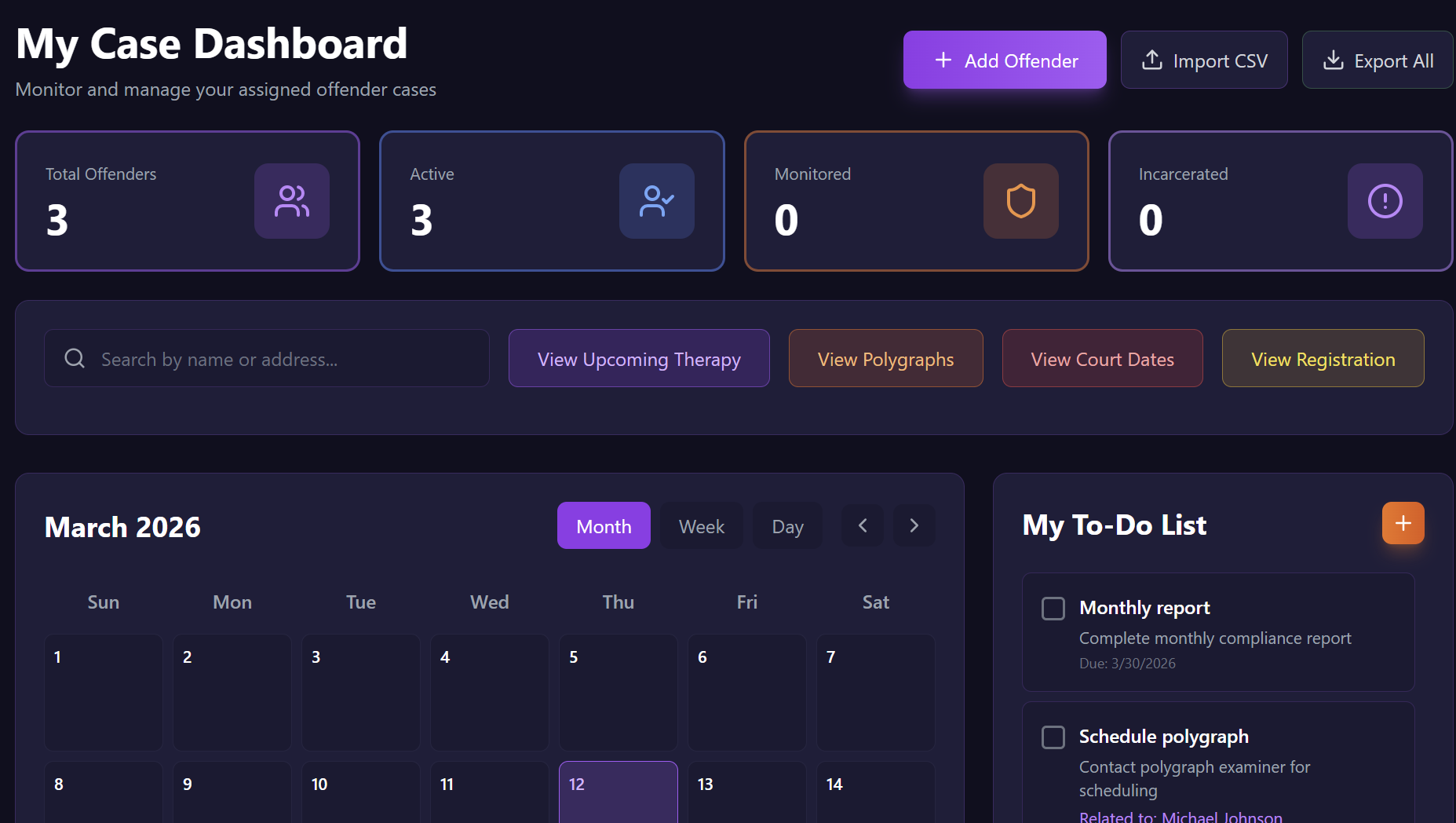Click the search magnifier icon
The image size is (1456, 823).
[75, 359]
